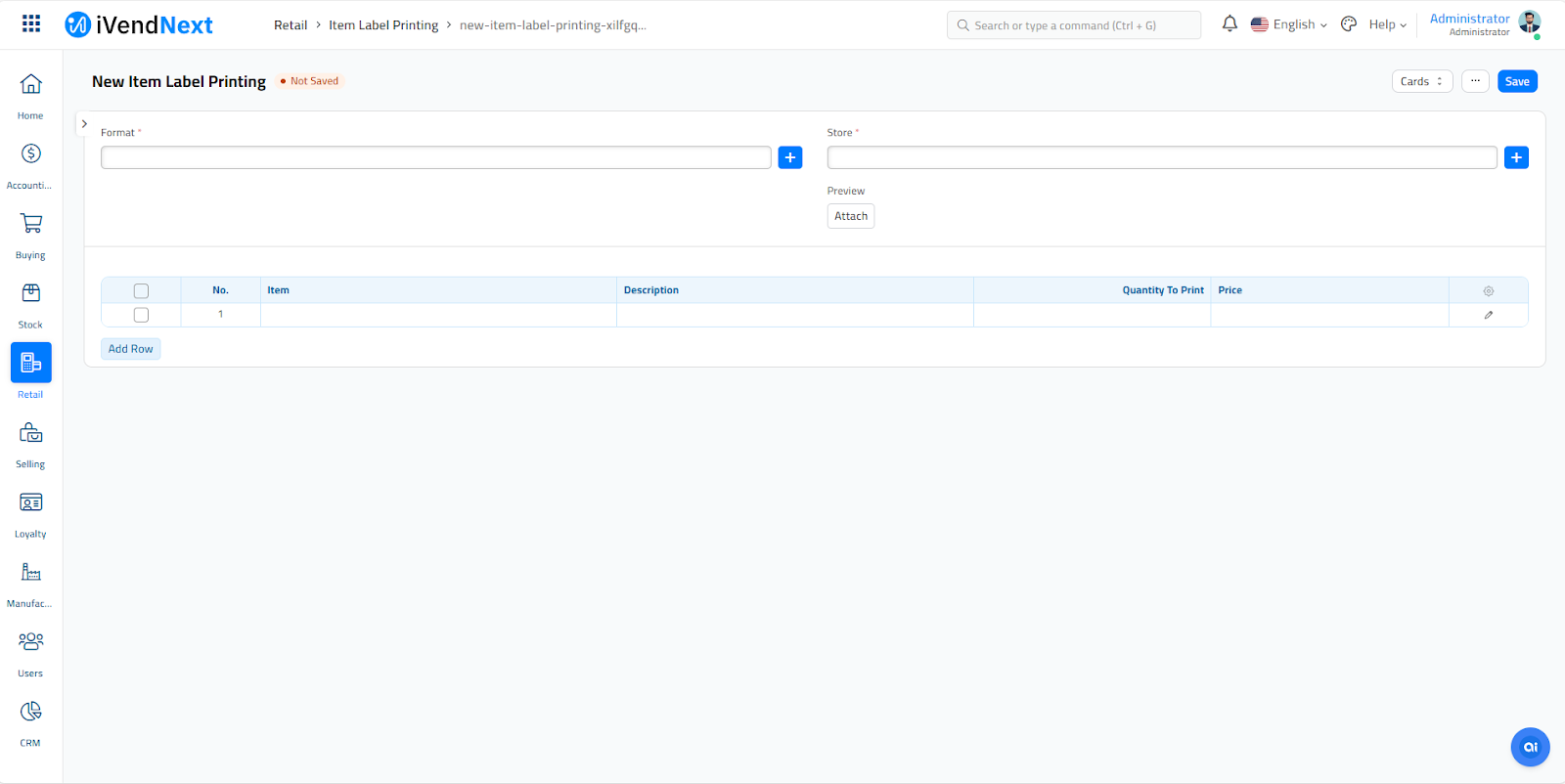Open the CRM module icon
Image resolution: width=1565 pixels, height=784 pixels.
30,712
